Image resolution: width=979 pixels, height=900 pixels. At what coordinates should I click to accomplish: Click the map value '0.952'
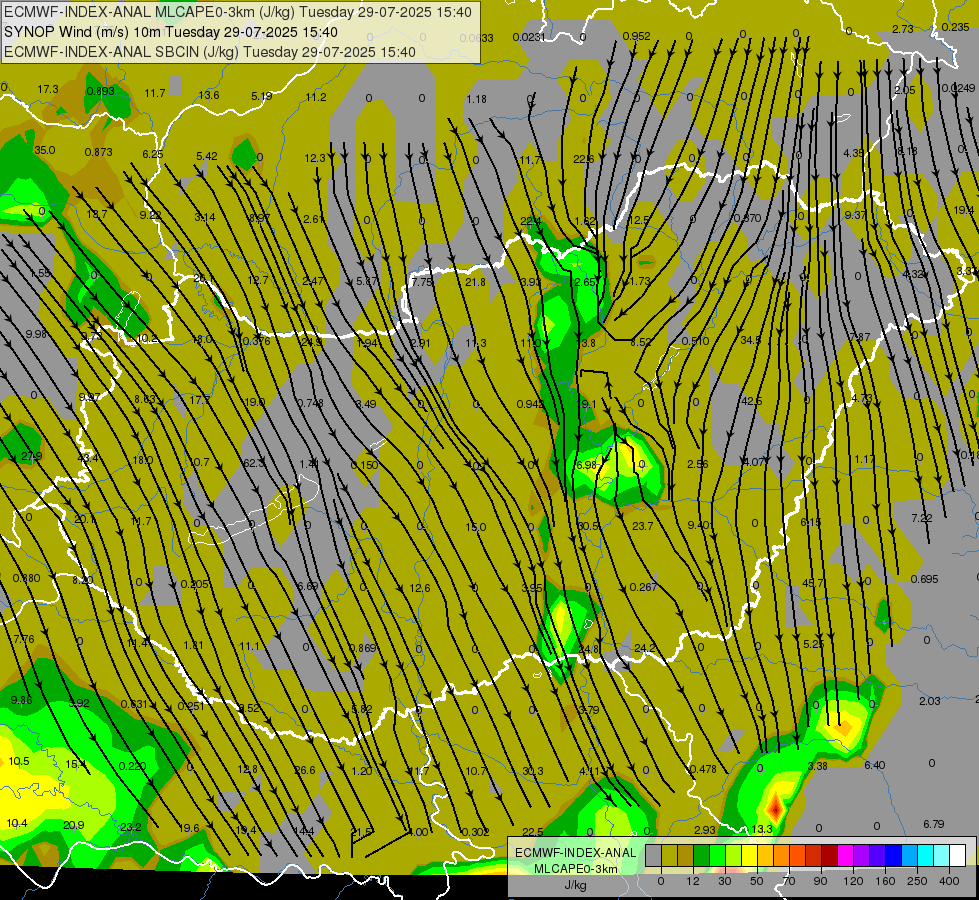tap(637, 36)
